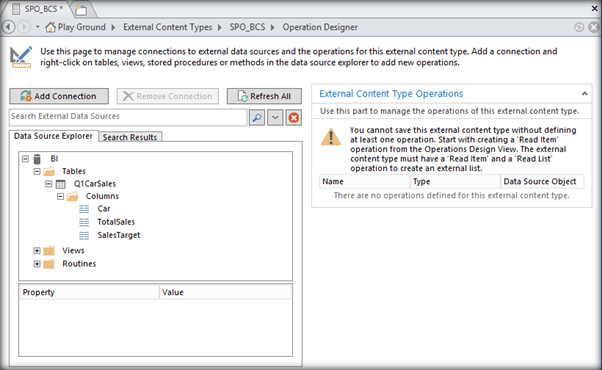The height and width of the screenshot is (370, 602).
Task: Click the TotalSales column icon
Action: [x=84, y=222]
